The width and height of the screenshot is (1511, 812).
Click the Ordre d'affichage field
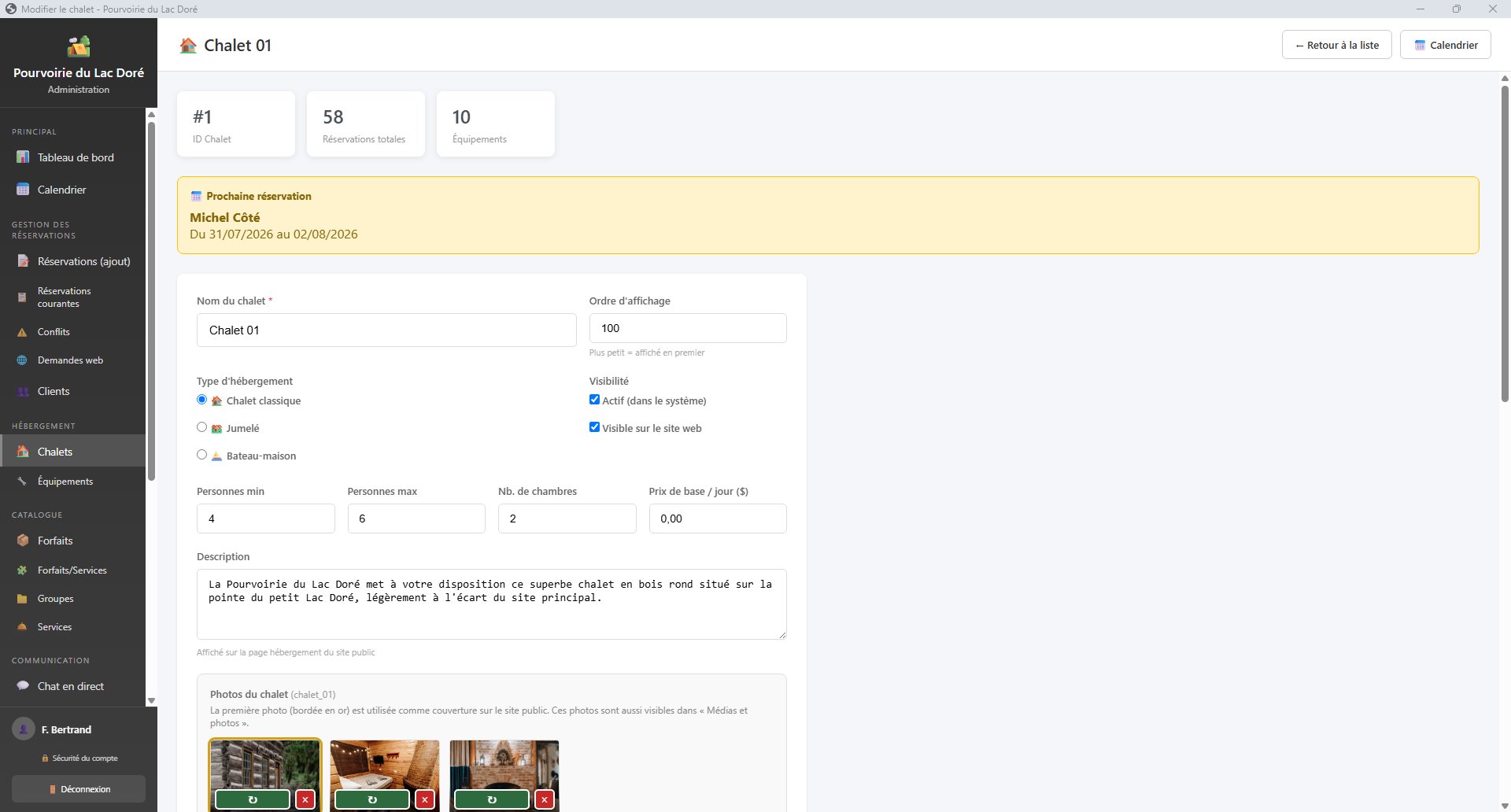(x=688, y=328)
